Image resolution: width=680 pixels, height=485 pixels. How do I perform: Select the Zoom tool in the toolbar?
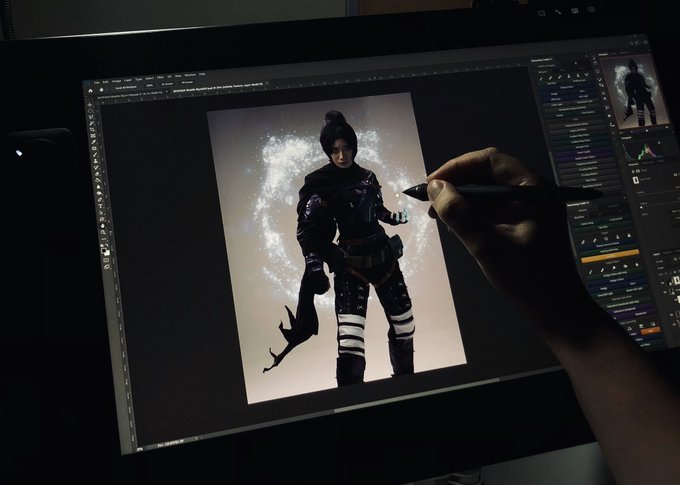[x=103, y=232]
